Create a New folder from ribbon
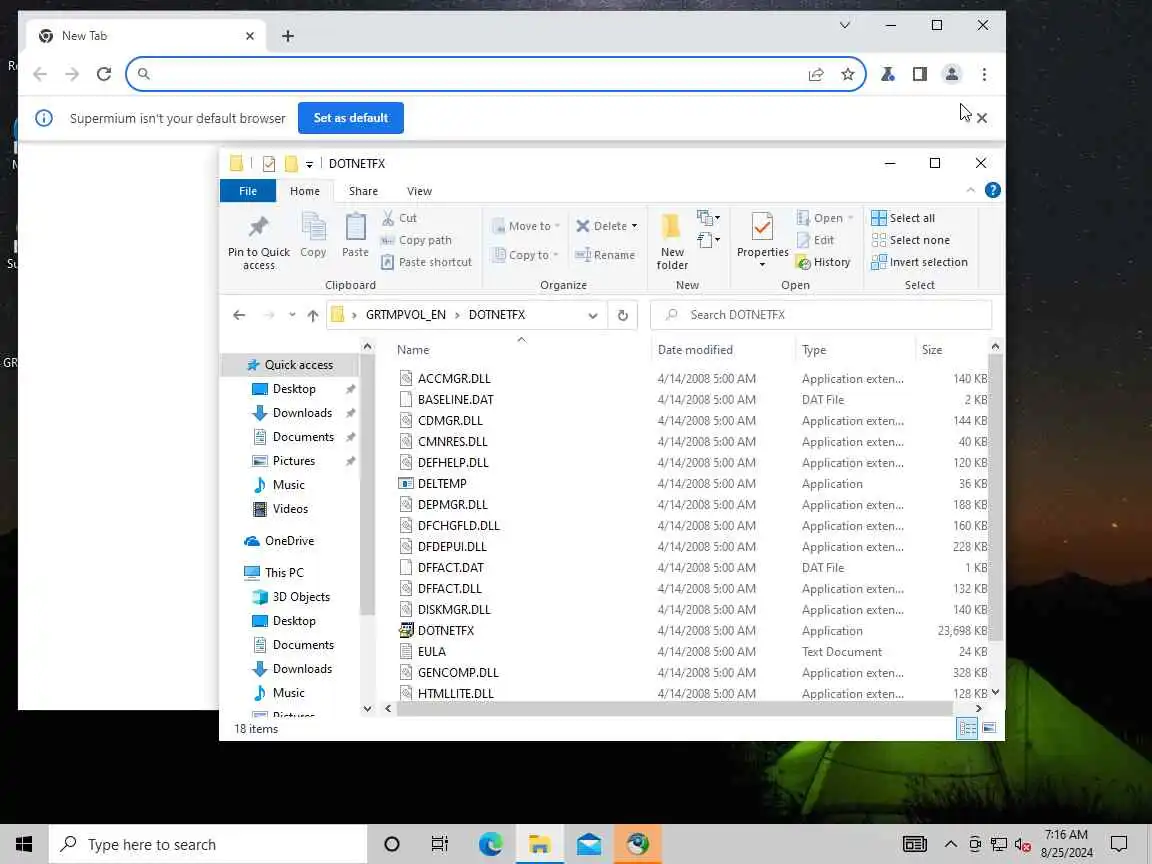Screen dimensions: 1152x864 672,241
